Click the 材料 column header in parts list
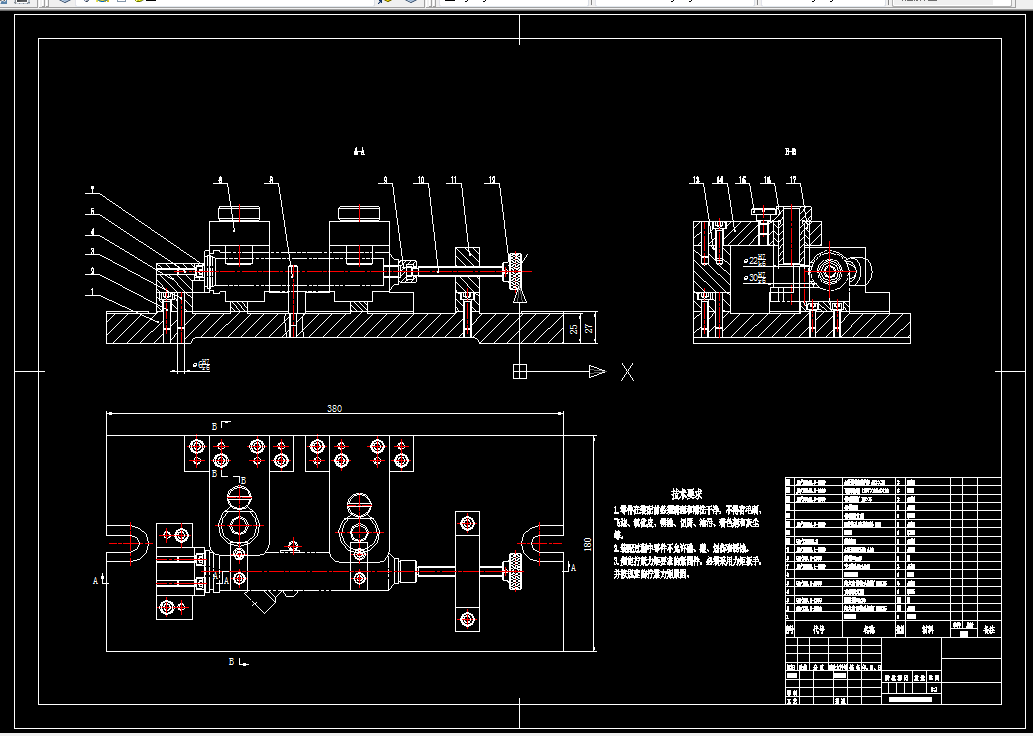The image size is (1033, 736). coord(928,630)
